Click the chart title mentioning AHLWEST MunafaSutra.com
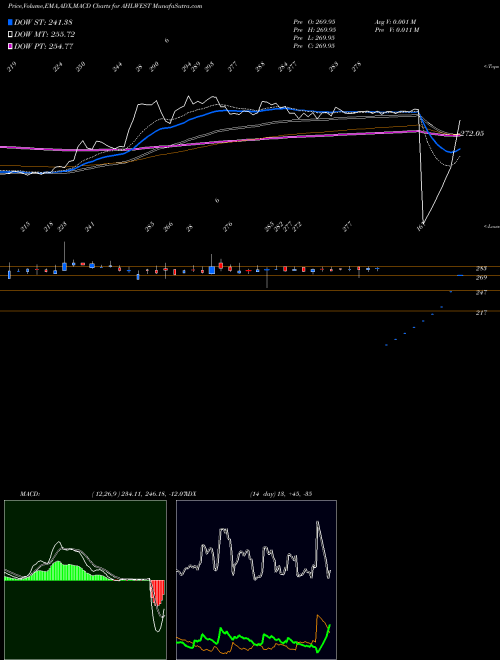This screenshot has width=500, height=660. [105, 6]
